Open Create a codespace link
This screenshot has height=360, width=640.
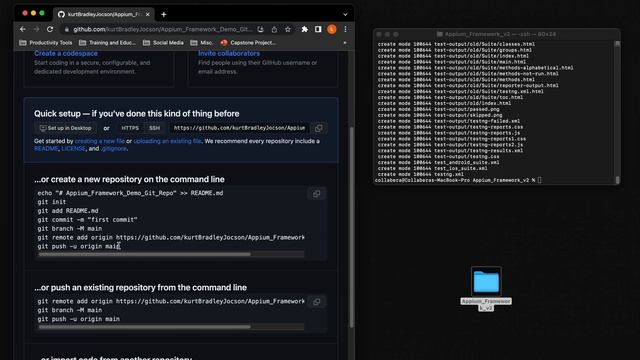66,53
